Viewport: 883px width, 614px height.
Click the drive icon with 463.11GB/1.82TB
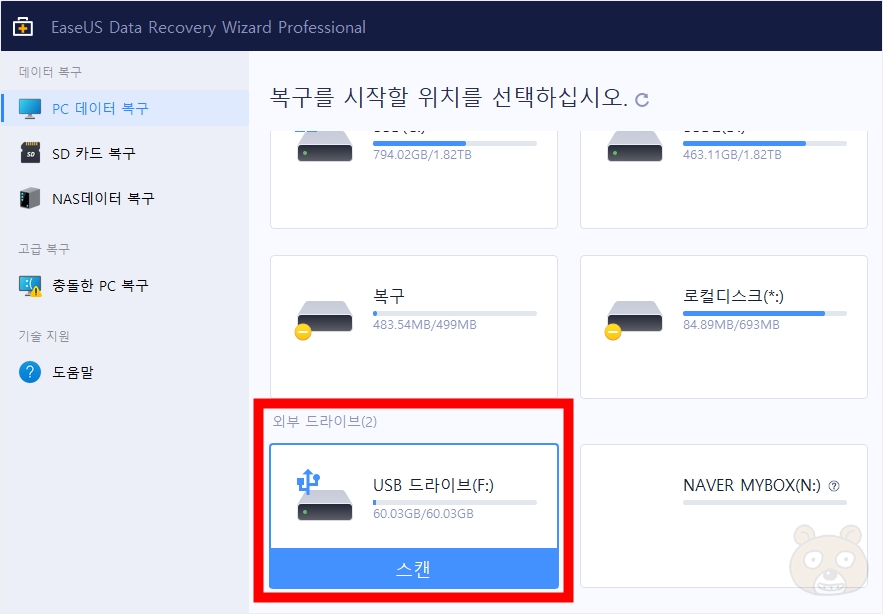coord(635,146)
